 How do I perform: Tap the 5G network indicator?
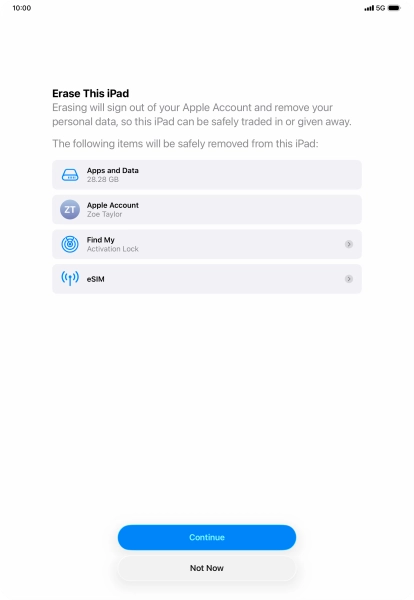(x=380, y=8)
